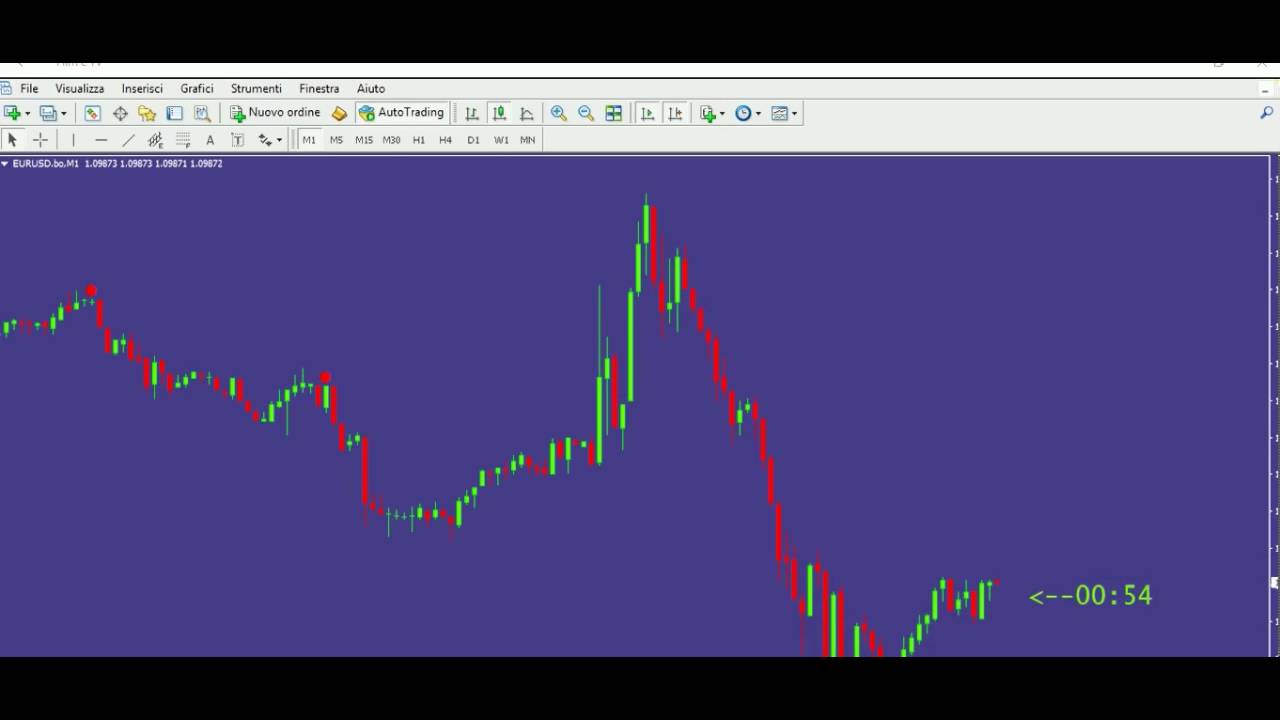Switch to the W1 timeframe
Viewport: 1280px width, 720px height.
pos(501,140)
